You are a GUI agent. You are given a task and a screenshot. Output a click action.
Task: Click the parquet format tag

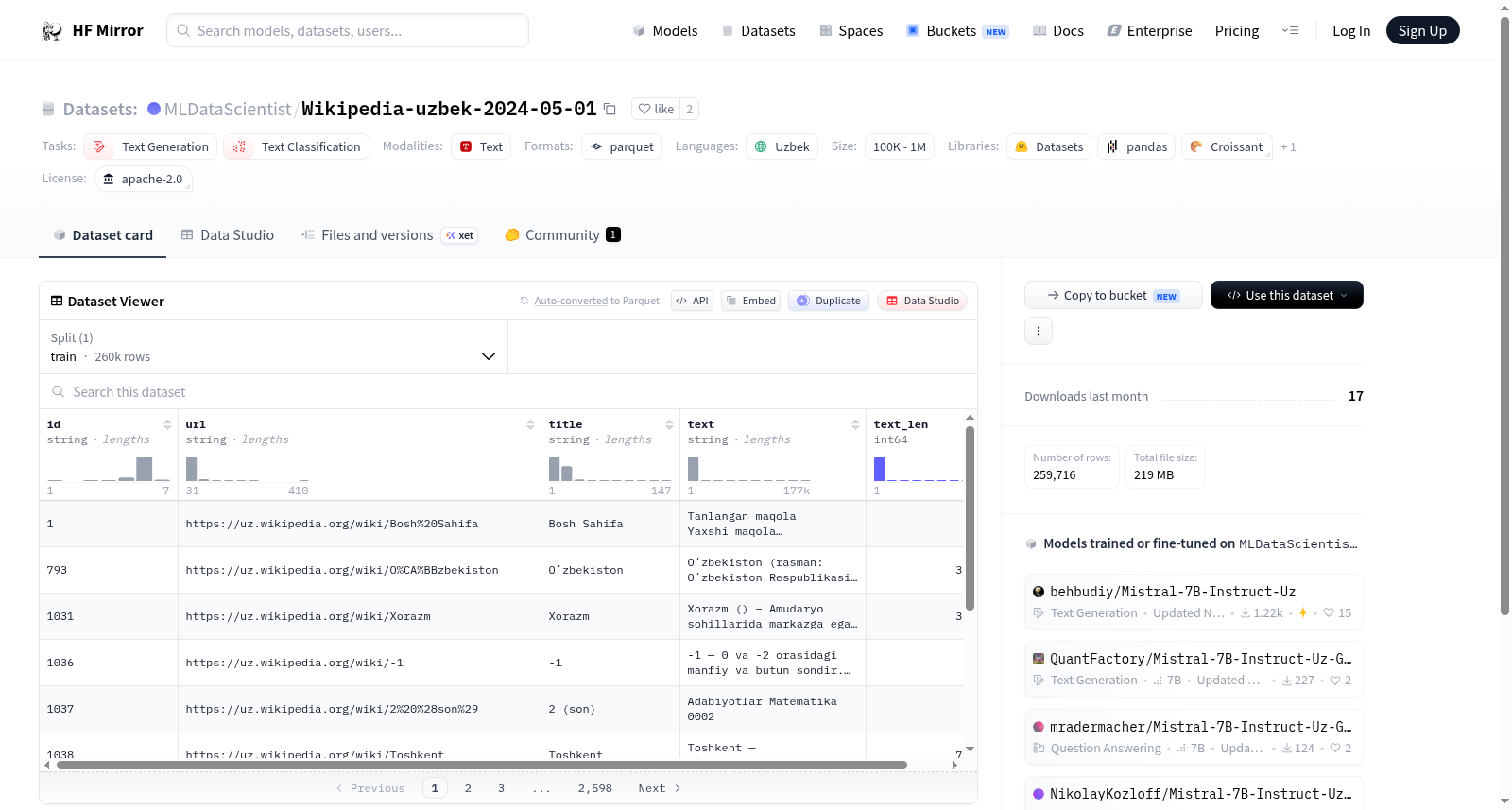tap(622, 146)
